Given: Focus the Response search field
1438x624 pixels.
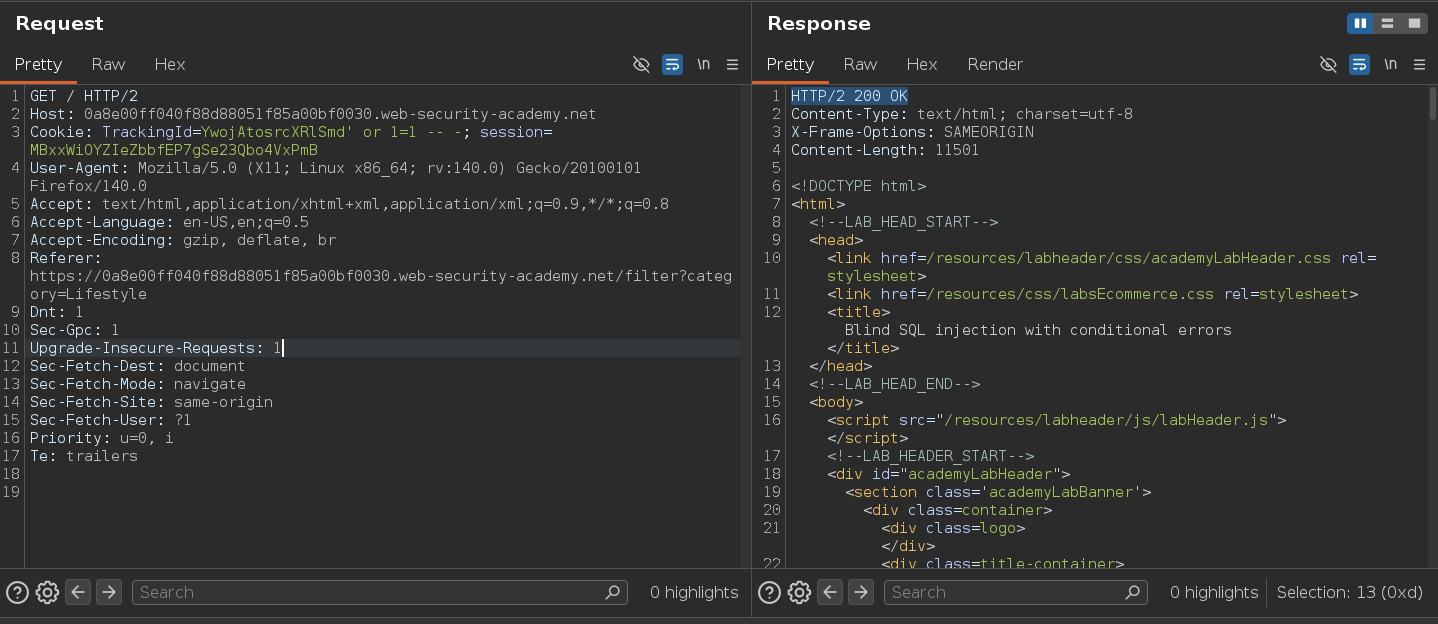Looking at the screenshot, I should click(x=1016, y=592).
